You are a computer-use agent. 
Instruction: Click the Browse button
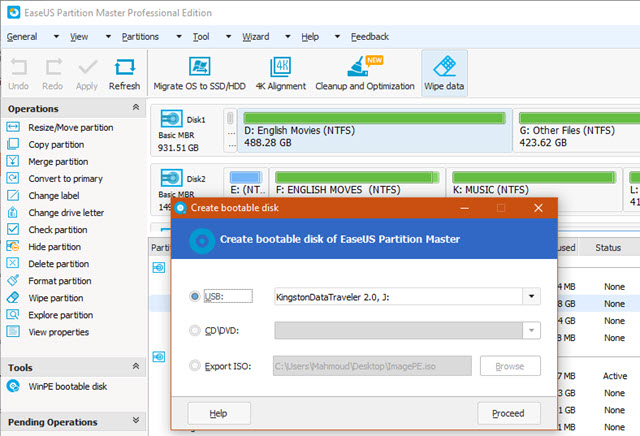pos(510,366)
